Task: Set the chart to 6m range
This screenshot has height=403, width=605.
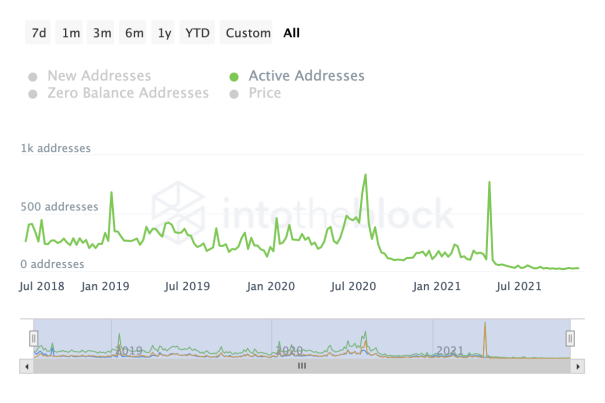Action: tap(134, 33)
